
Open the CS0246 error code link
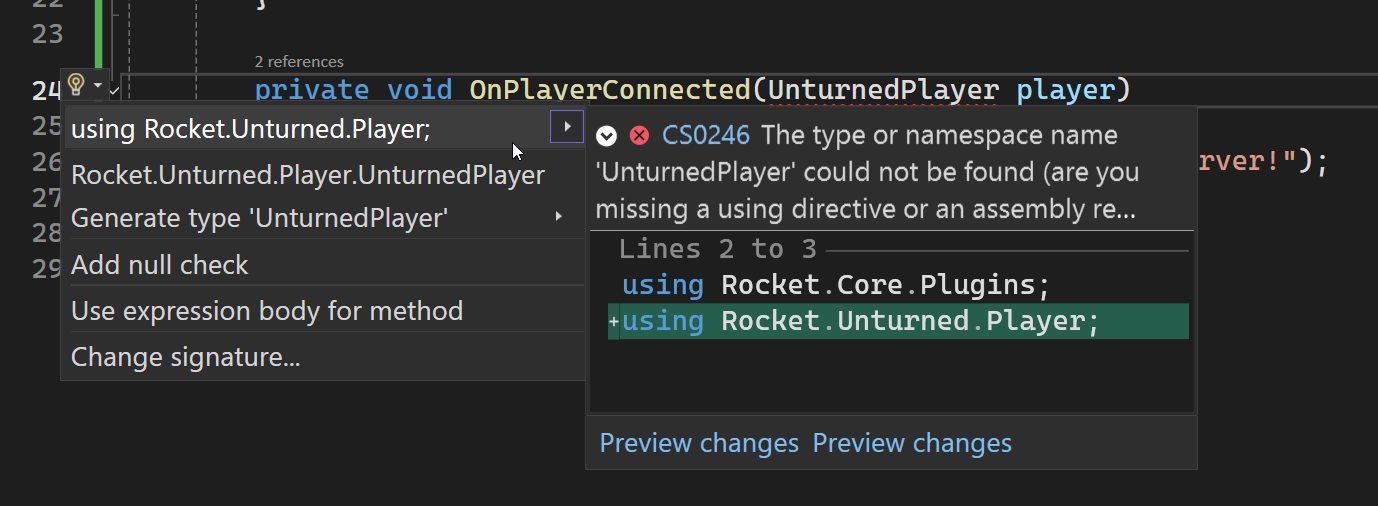pyautogui.click(x=705, y=136)
